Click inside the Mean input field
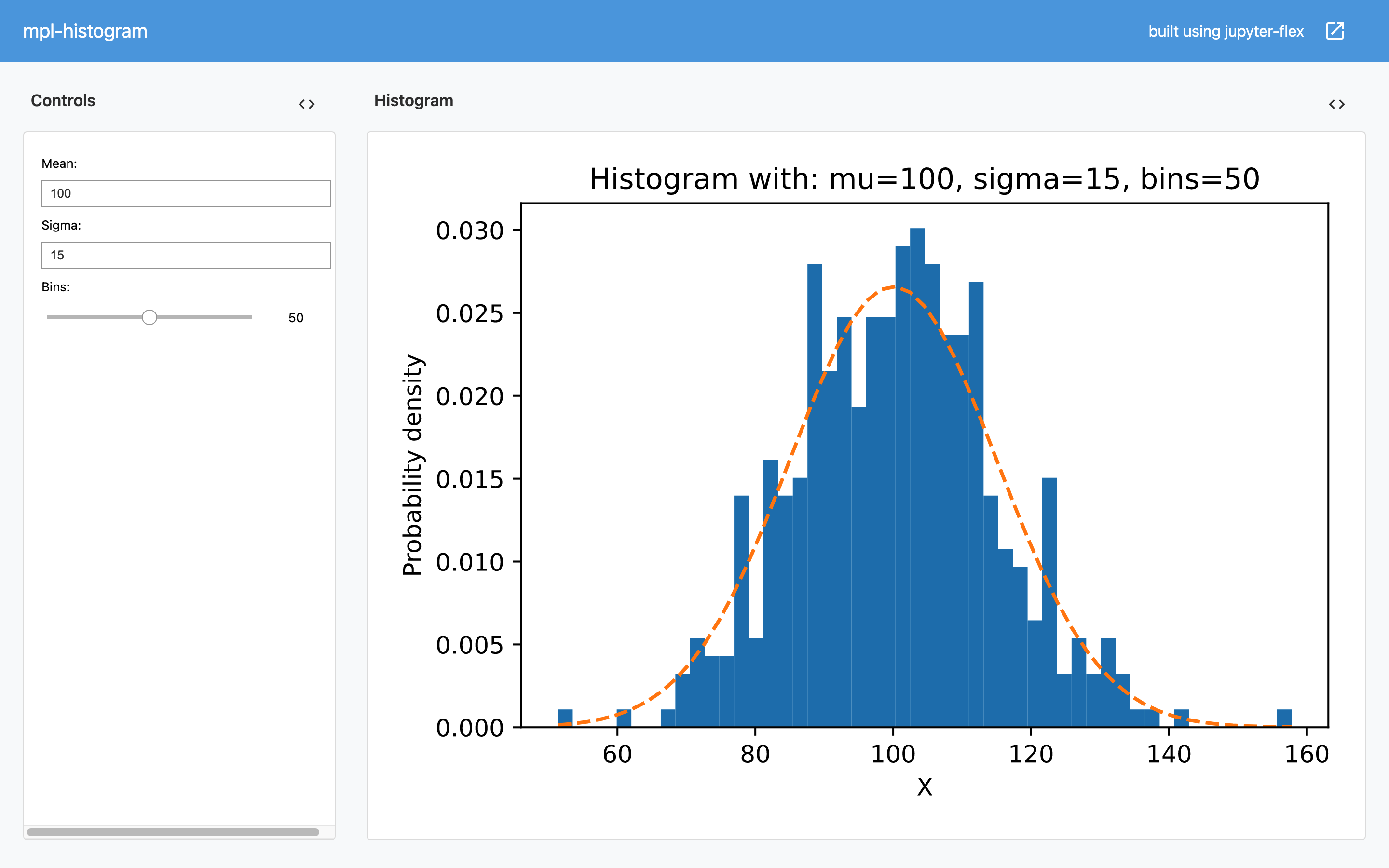 pyautogui.click(x=185, y=193)
